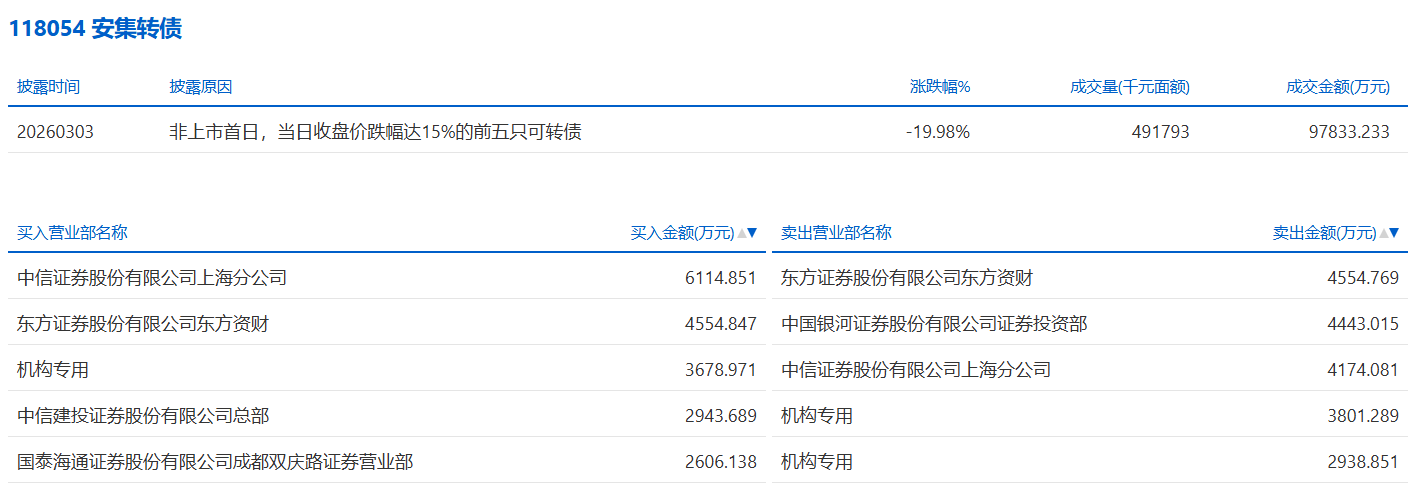The width and height of the screenshot is (1415, 483).
Task: Click the 成交量(千元面额) column header
Action: 1130,87
